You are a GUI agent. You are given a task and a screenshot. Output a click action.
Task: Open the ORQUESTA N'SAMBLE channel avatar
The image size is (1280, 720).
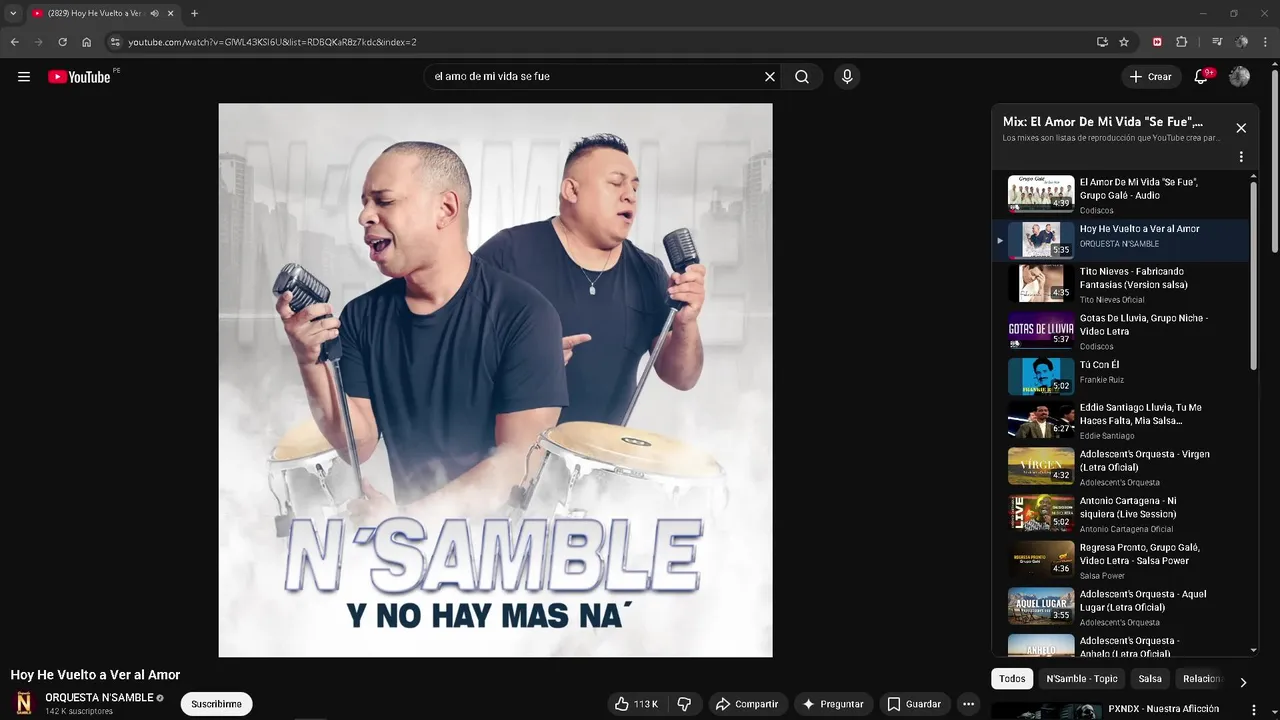24,703
